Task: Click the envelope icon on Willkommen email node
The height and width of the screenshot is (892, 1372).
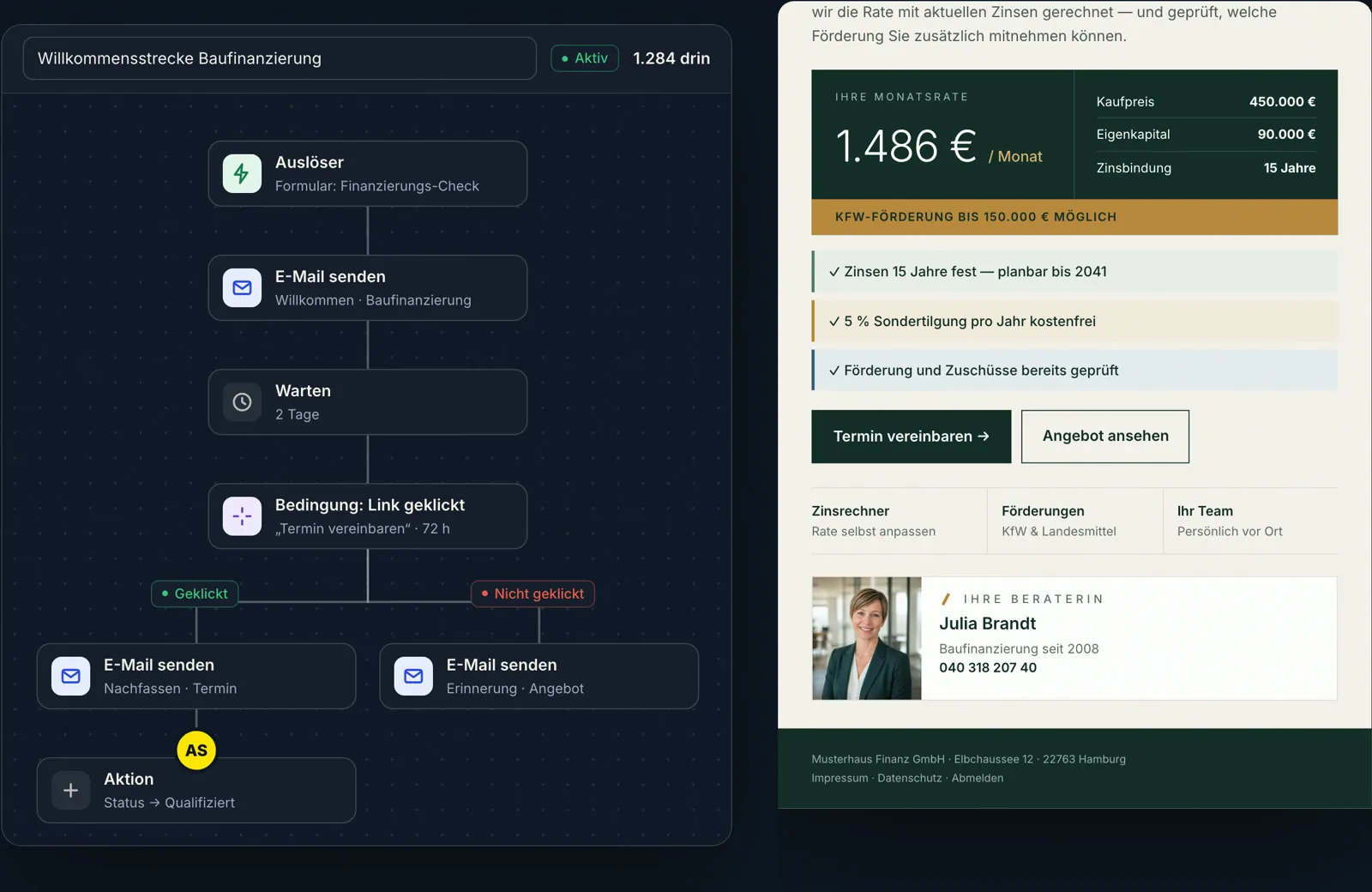Action: click(x=242, y=288)
